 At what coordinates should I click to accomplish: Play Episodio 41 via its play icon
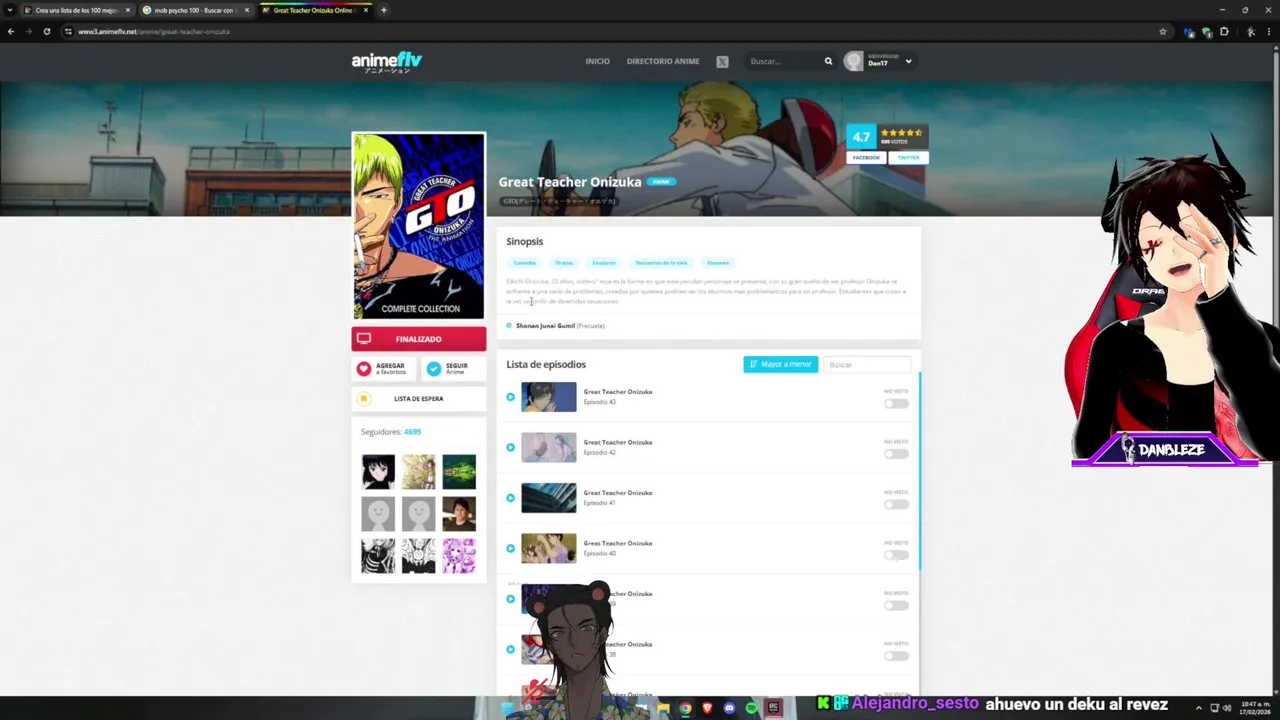[x=510, y=498]
